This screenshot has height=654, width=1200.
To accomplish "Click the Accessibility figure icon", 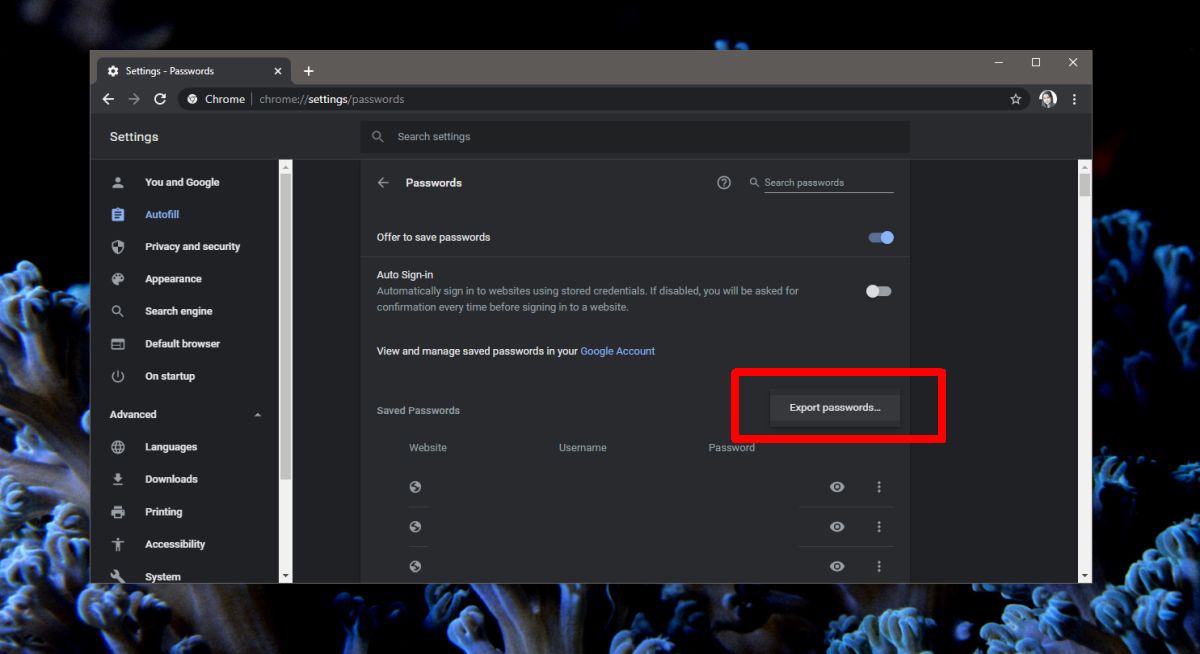I will [x=118, y=544].
